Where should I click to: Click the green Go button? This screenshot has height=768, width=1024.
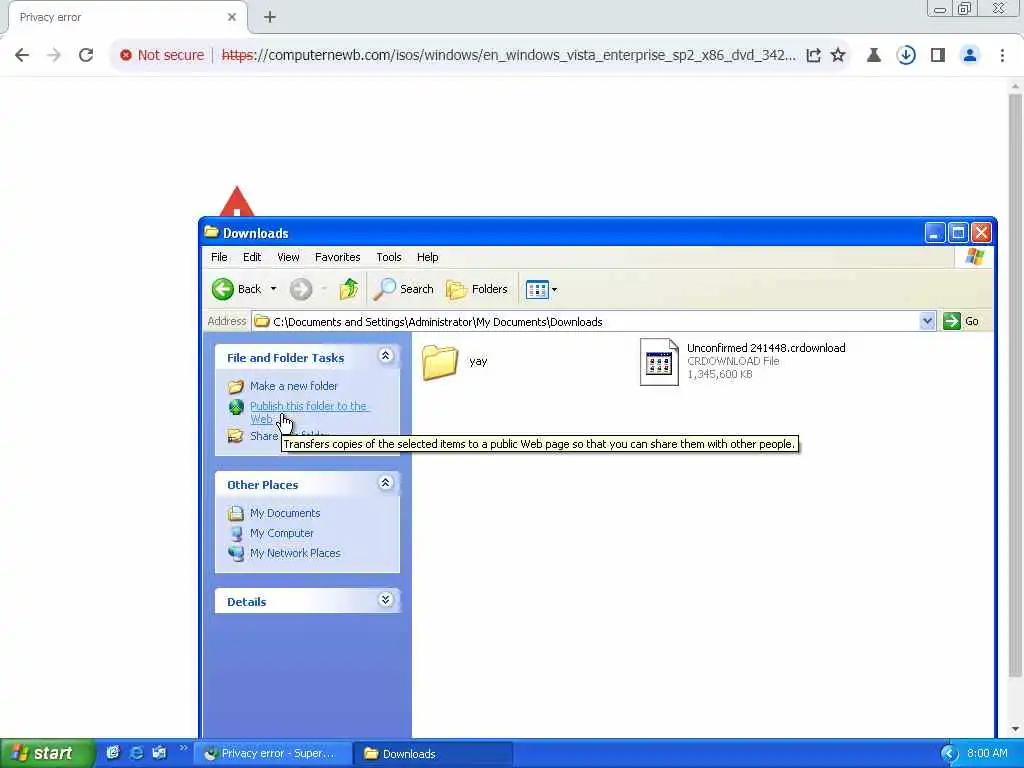point(962,321)
